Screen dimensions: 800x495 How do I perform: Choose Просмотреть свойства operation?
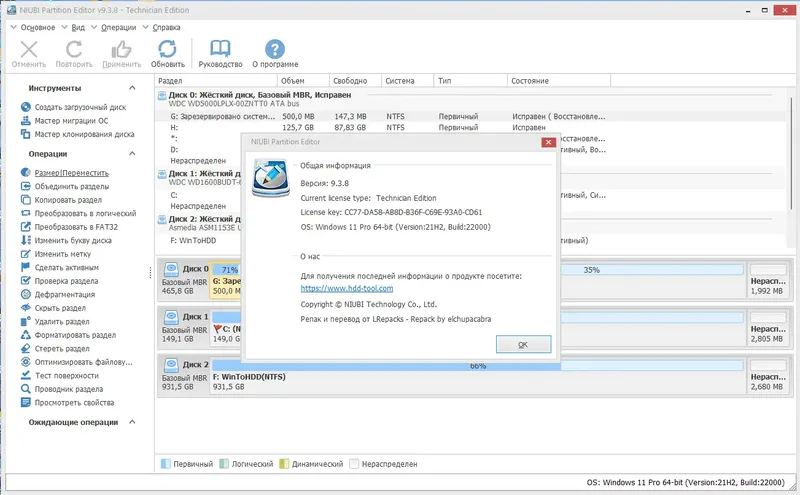(67, 403)
